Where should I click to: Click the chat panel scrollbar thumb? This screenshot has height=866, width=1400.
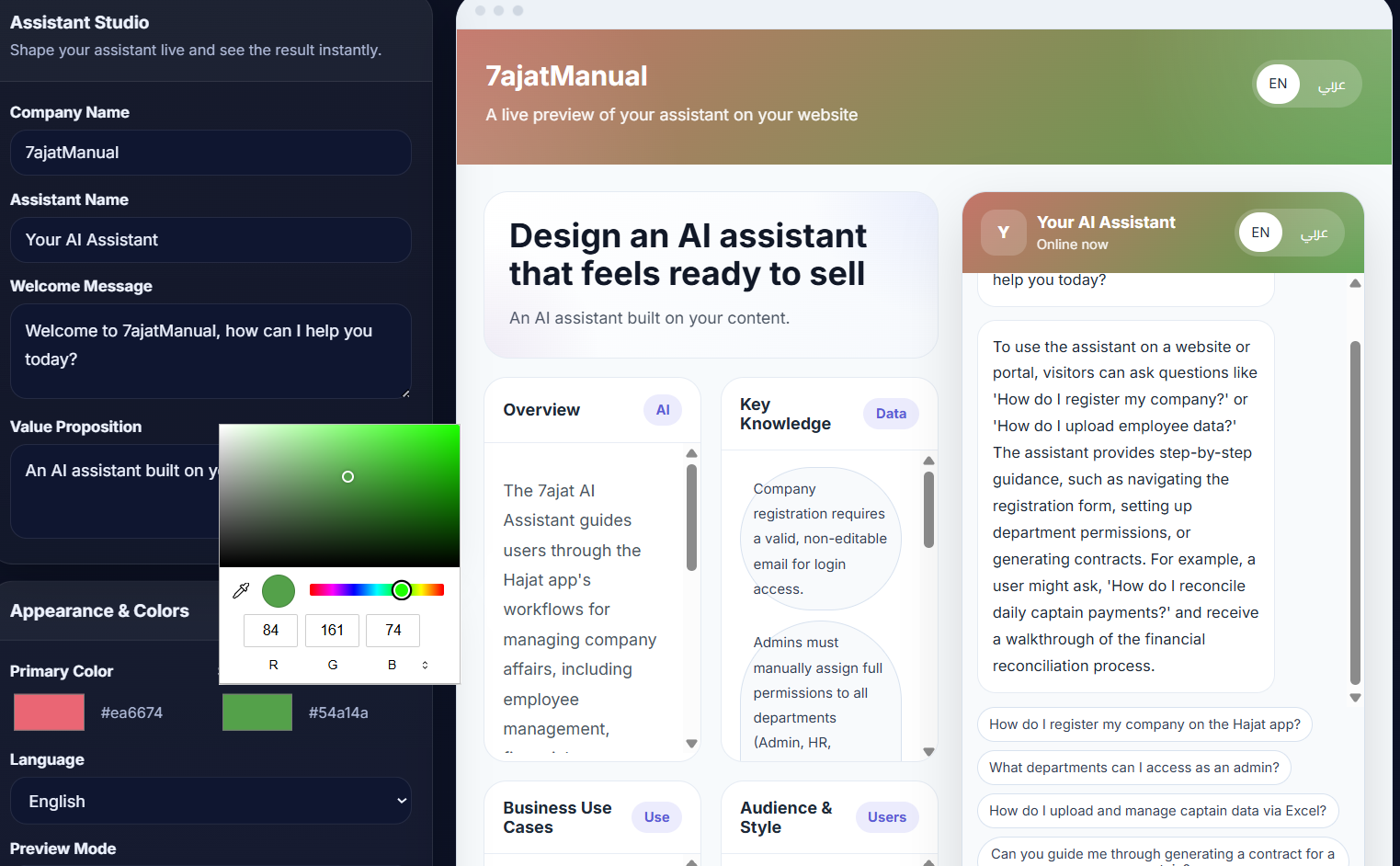tap(1355, 513)
